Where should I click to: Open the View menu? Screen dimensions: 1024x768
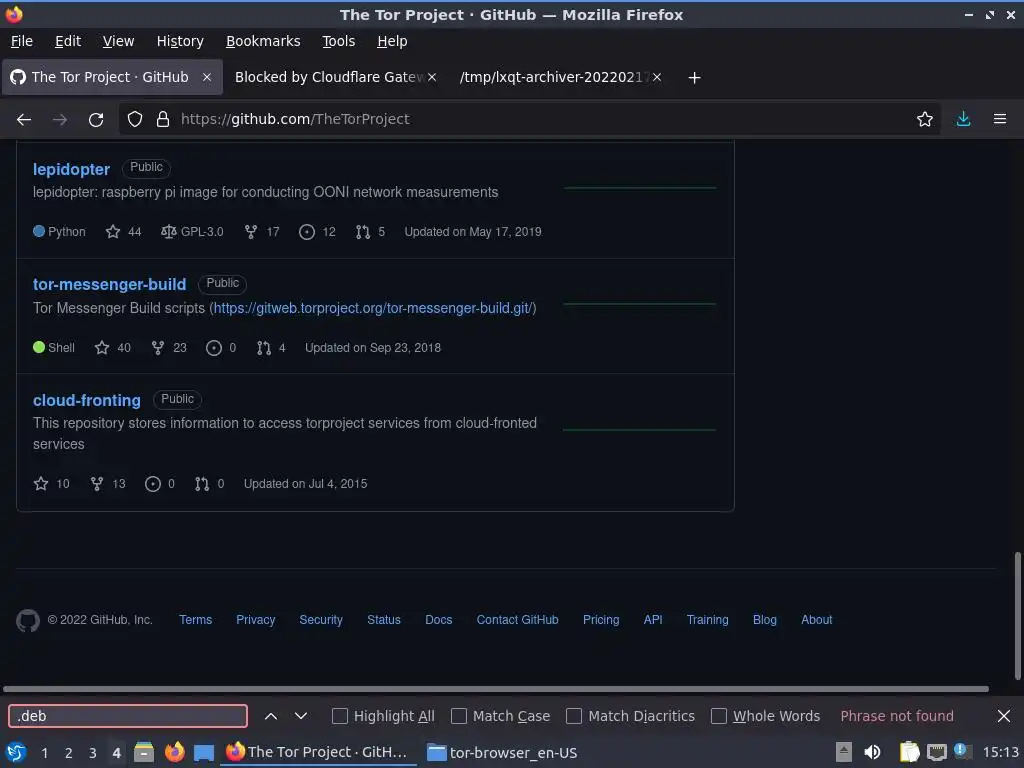point(118,41)
